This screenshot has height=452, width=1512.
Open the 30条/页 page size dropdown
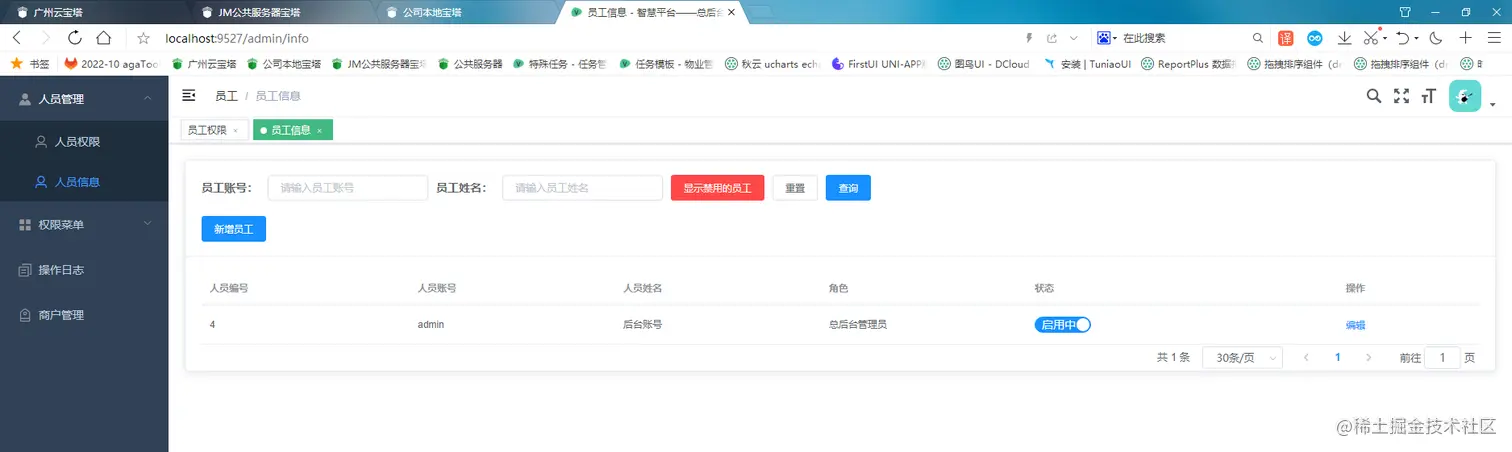[1242, 357]
